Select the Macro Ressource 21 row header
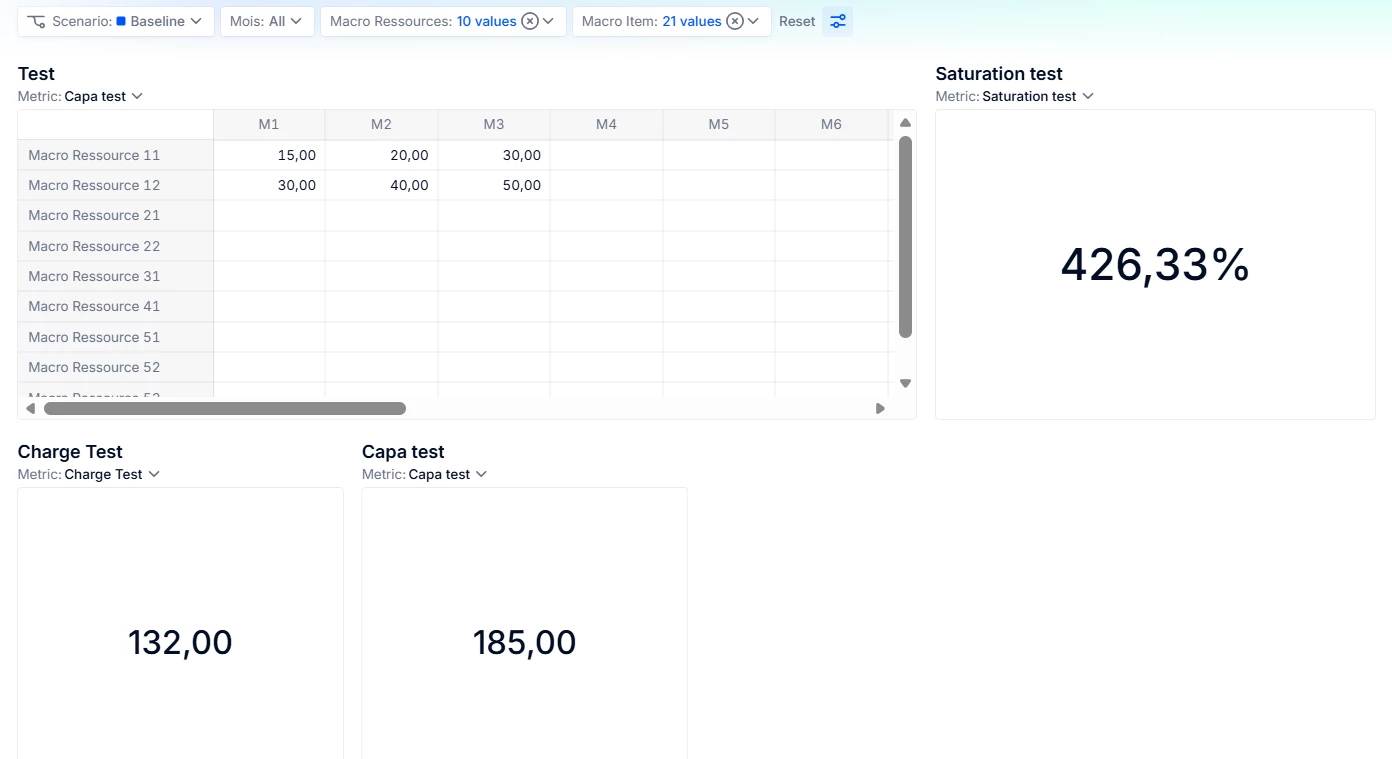This screenshot has width=1392, height=759. coord(94,215)
